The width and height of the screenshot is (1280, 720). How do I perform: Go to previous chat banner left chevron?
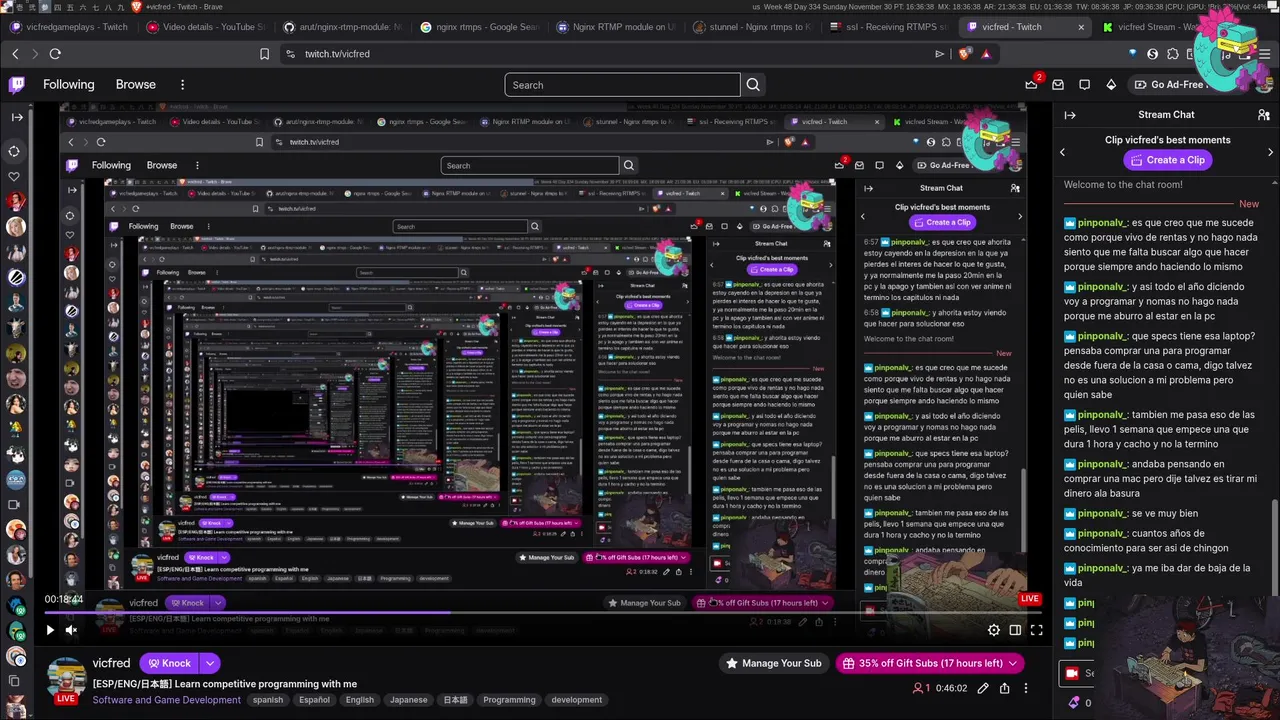click(1063, 152)
